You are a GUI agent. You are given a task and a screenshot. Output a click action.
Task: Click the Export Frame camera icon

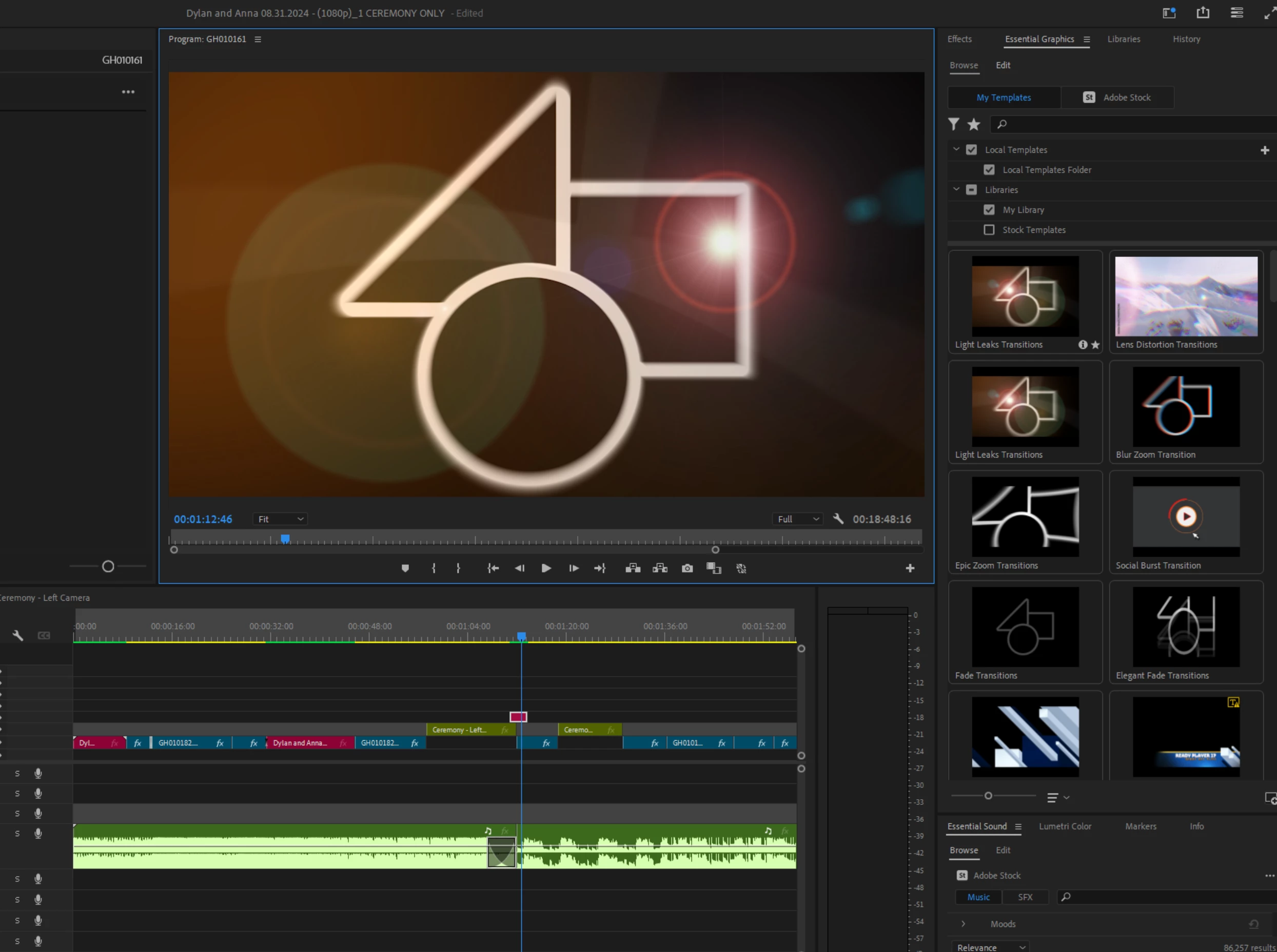[x=687, y=569]
